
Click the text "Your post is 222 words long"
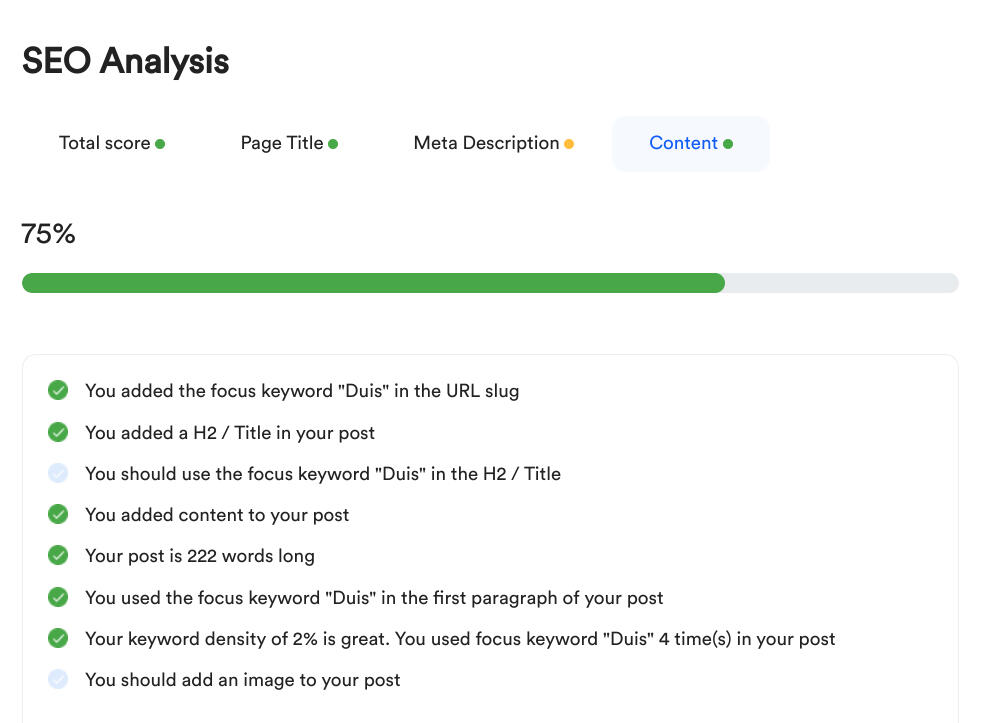(199, 556)
